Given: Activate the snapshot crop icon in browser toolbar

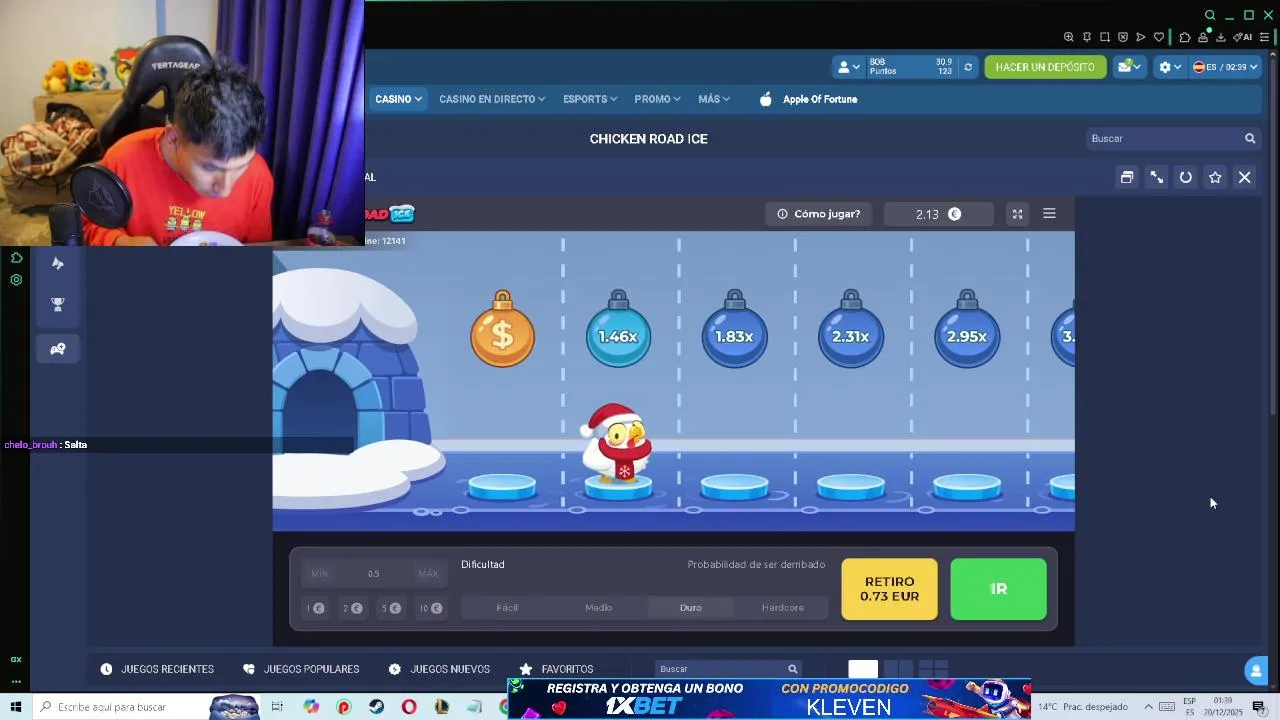Looking at the screenshot, I should 1105,37.
